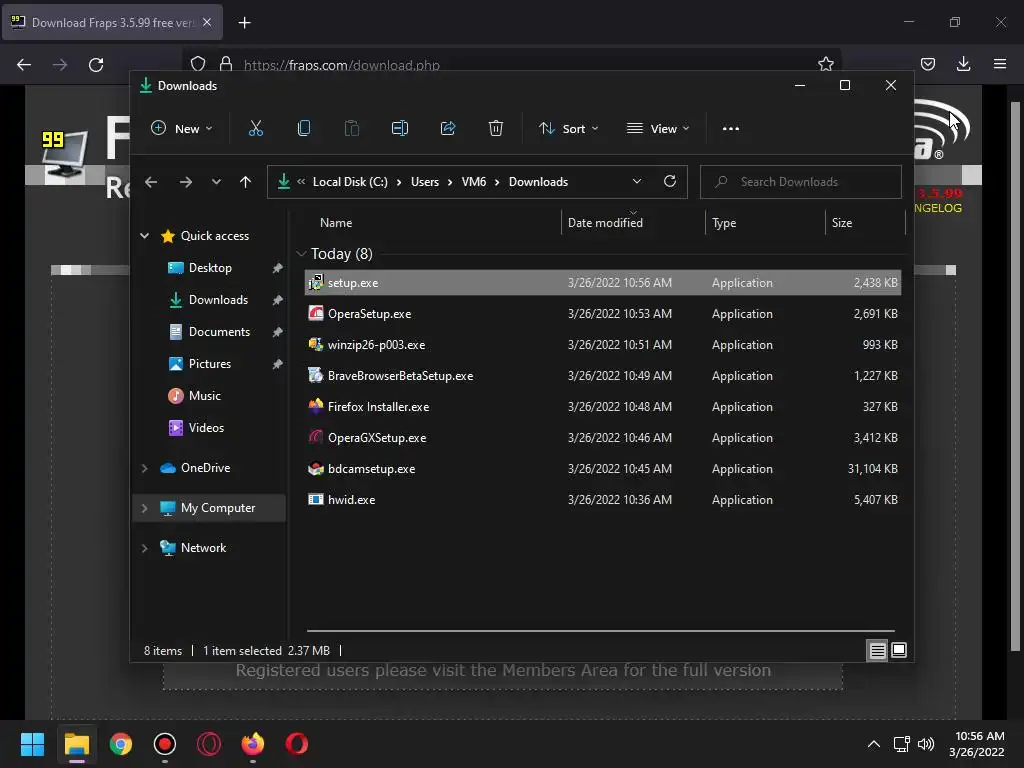The width and height of the screenshot is (1024, 768).
Task: Close the Download Fraps browser tab
Action: pos(207,22)
